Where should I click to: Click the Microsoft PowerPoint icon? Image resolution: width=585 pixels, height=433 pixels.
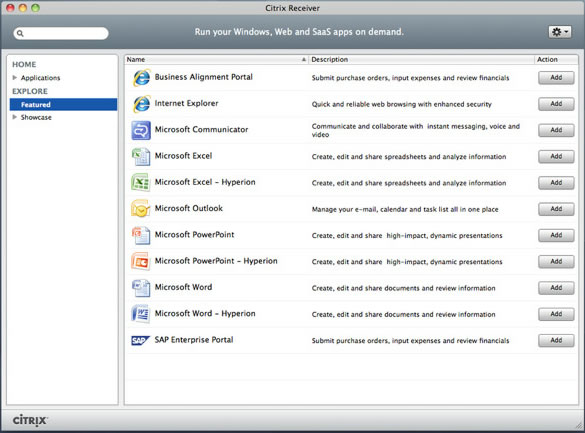[x=141, y=235]
